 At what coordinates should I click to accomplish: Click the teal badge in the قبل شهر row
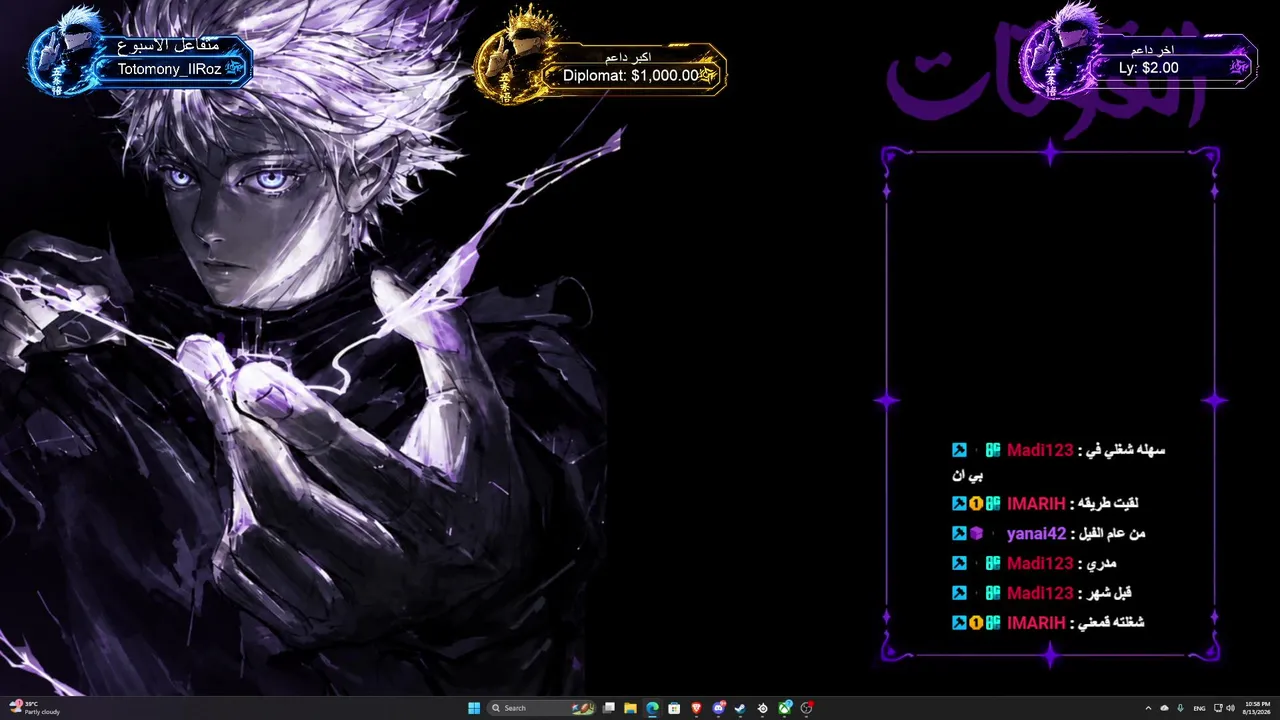[993, 593]
